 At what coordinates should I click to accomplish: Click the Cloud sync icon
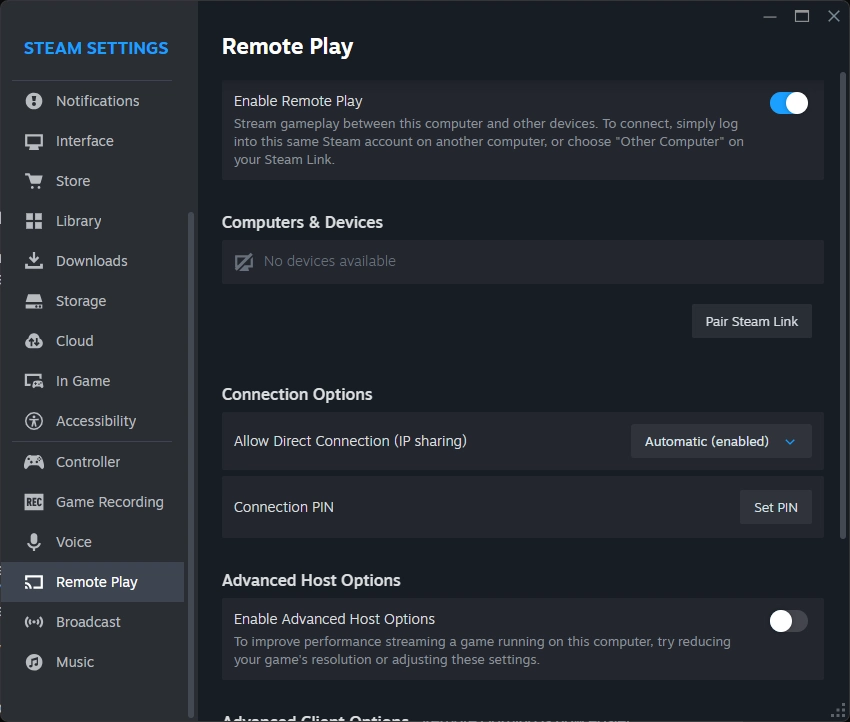(34, 341)
